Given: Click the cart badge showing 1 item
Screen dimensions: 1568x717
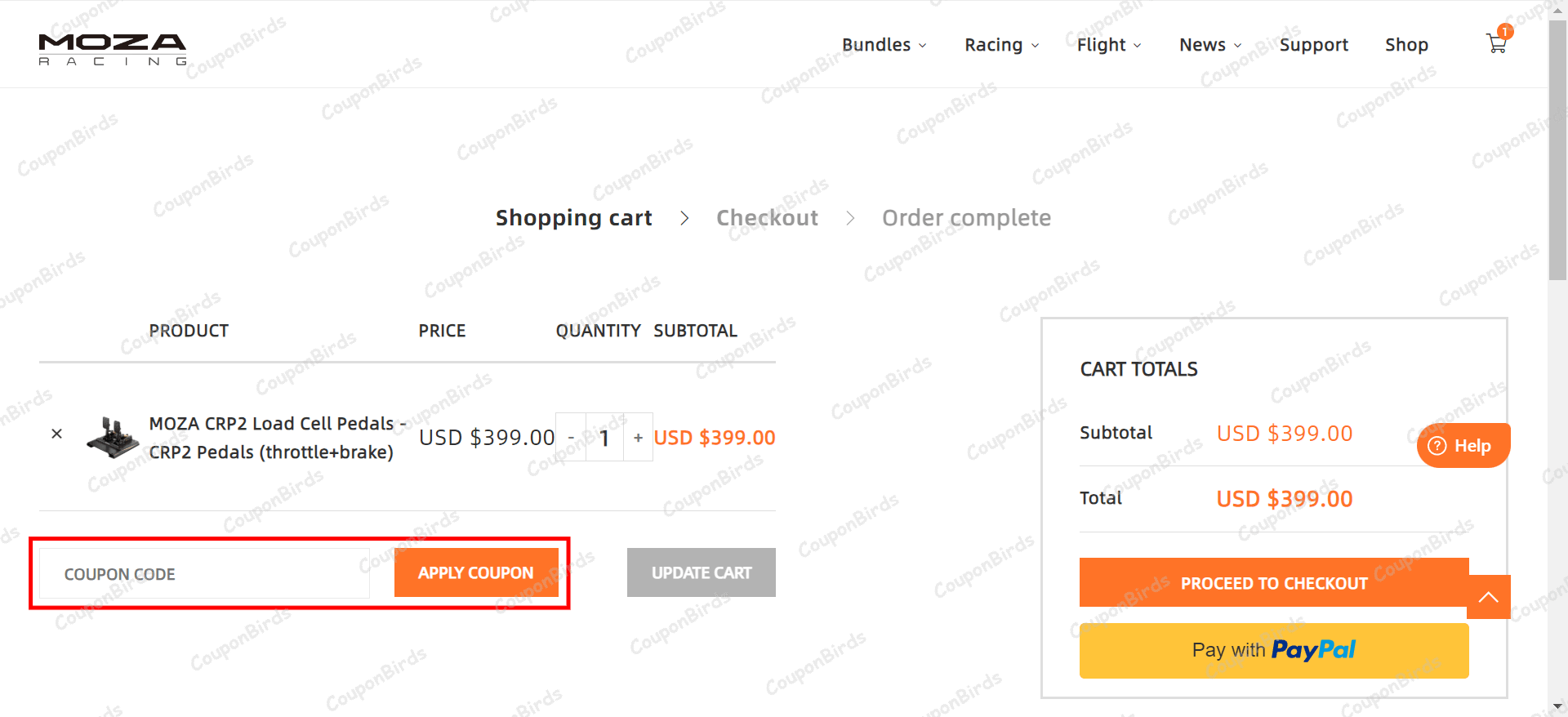Looking at the screenshot, I should point(1505,31).
